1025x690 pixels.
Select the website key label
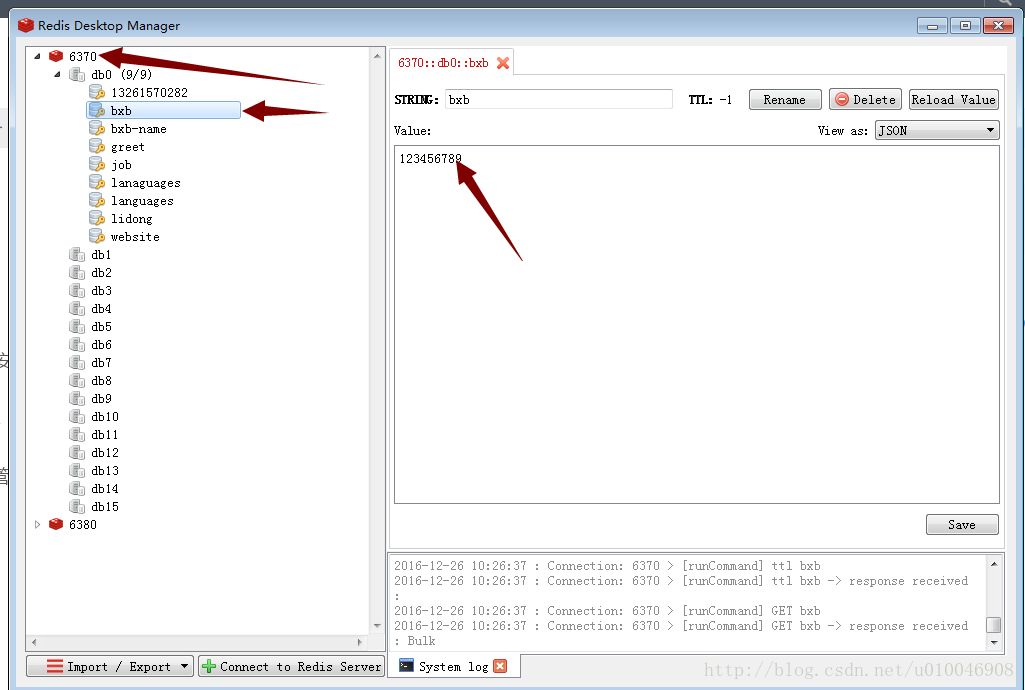(x=135, y=237)
